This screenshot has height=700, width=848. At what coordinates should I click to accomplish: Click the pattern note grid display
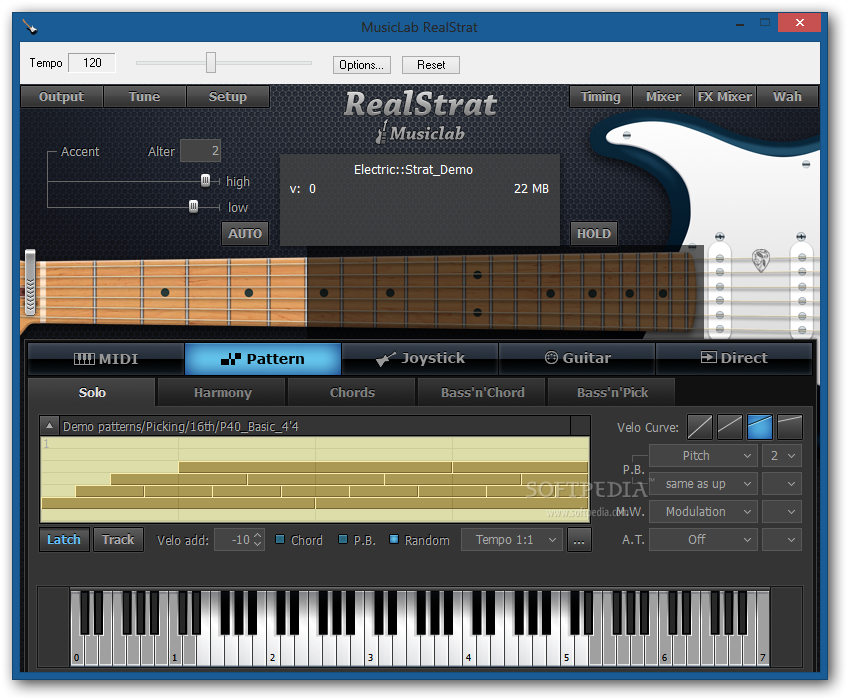[x=315, y=479]
